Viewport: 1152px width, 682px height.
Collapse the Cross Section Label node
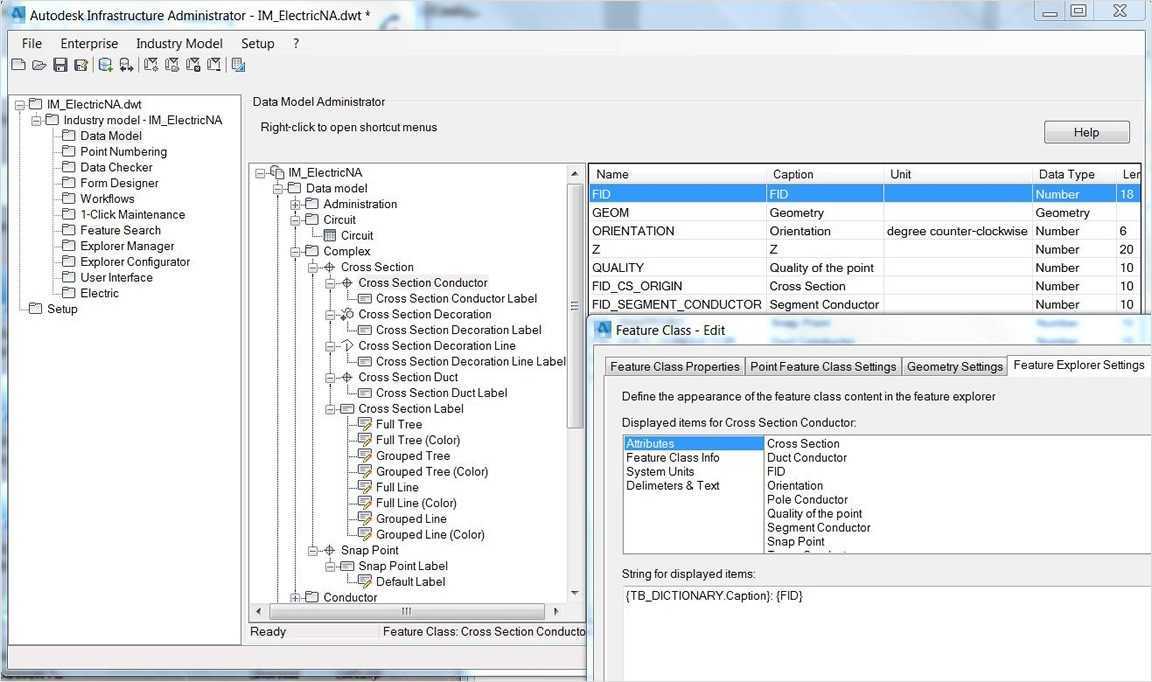tap(331, 409)
